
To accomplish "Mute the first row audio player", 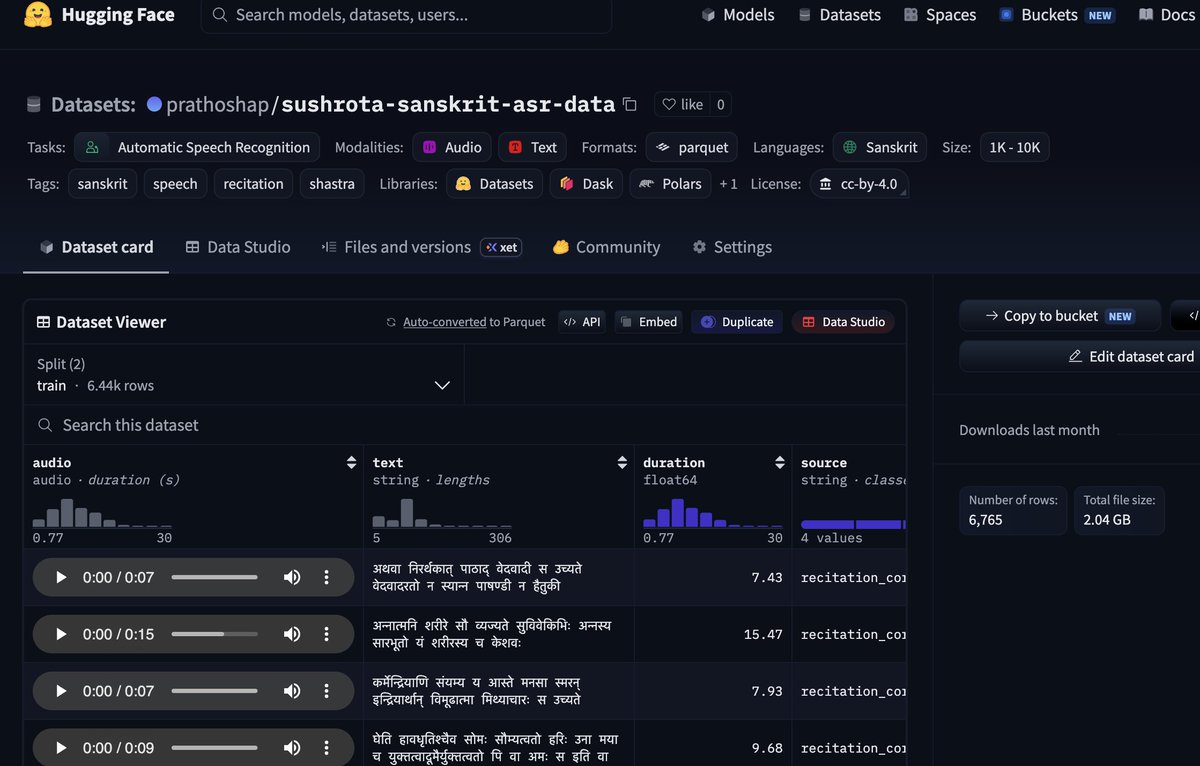I will tap(292, 577).
